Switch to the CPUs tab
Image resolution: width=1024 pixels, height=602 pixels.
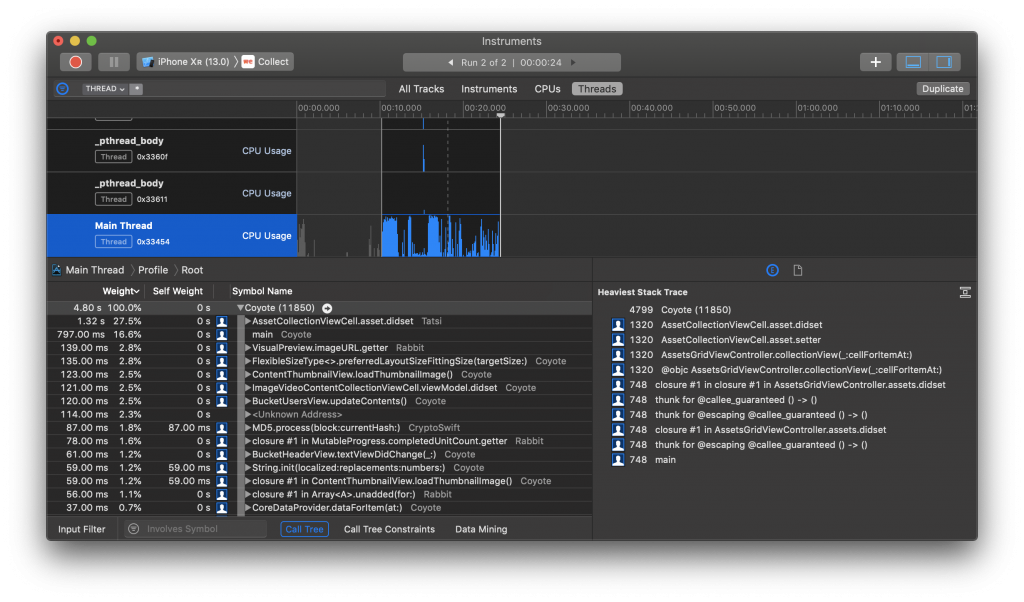click(x=547, y=89)
